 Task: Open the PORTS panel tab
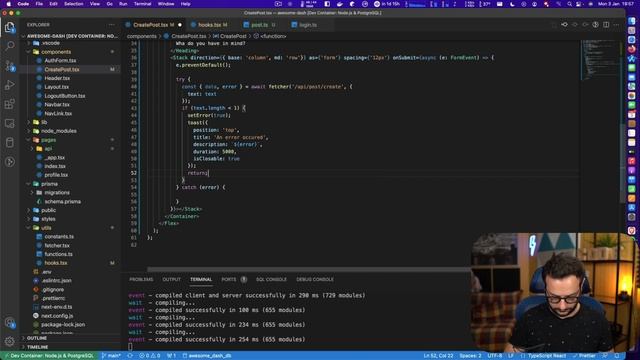229,280
